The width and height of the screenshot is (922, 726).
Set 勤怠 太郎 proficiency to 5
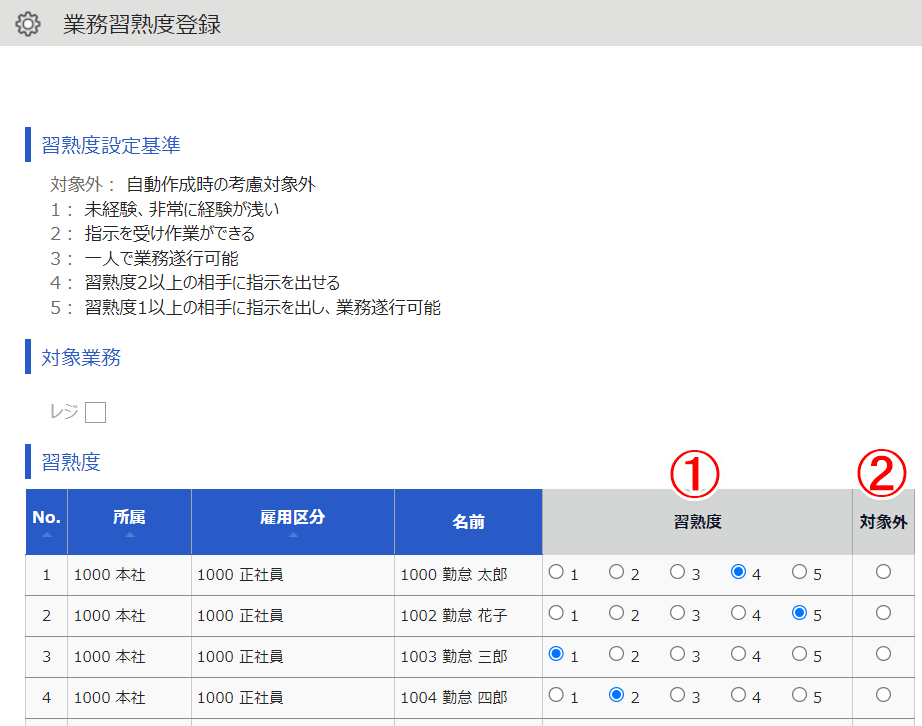[x=799, y=572]
